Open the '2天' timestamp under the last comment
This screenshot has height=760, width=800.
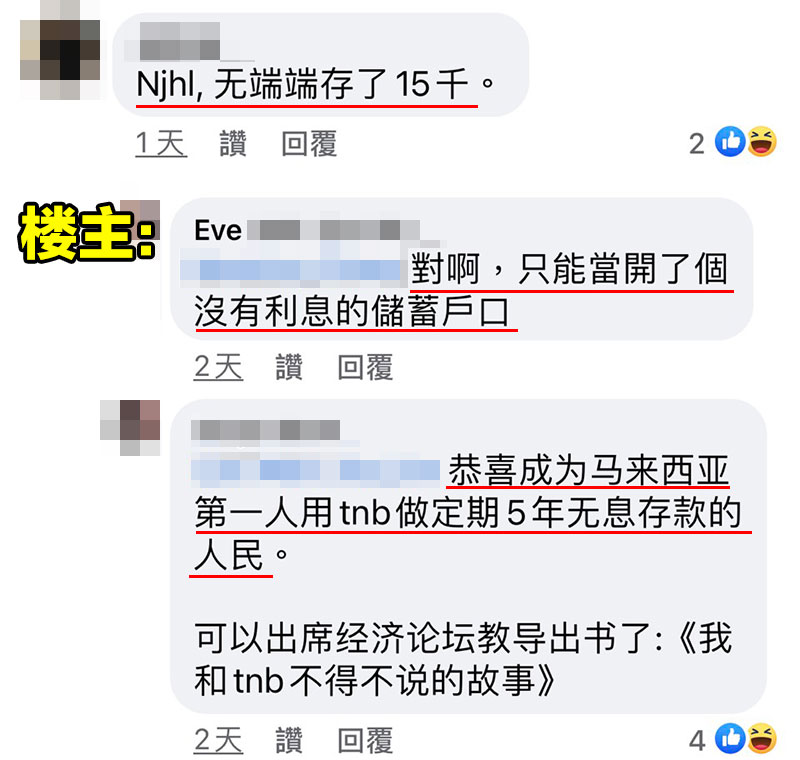coord(218,740)
